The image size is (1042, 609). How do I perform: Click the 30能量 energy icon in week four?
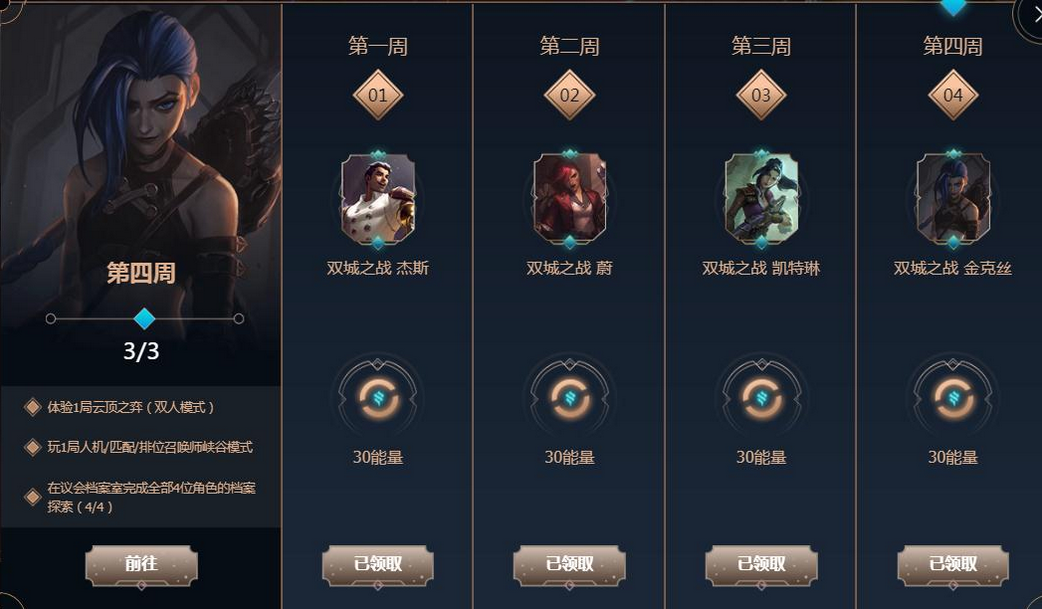tap(953, 398)
